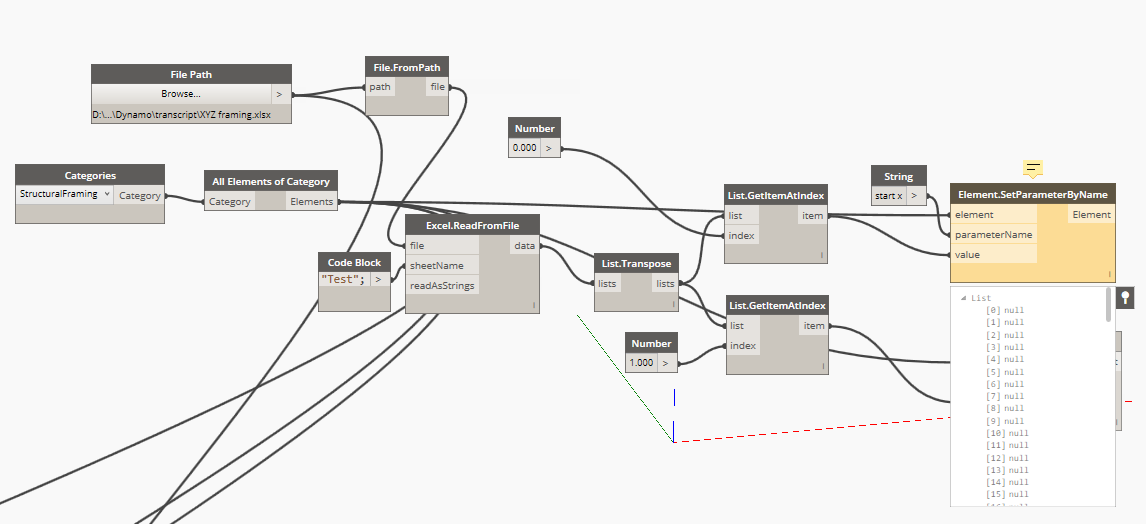Select the Categories node title
Viewport: 1146px width, 524px height.
click(90, 175)
